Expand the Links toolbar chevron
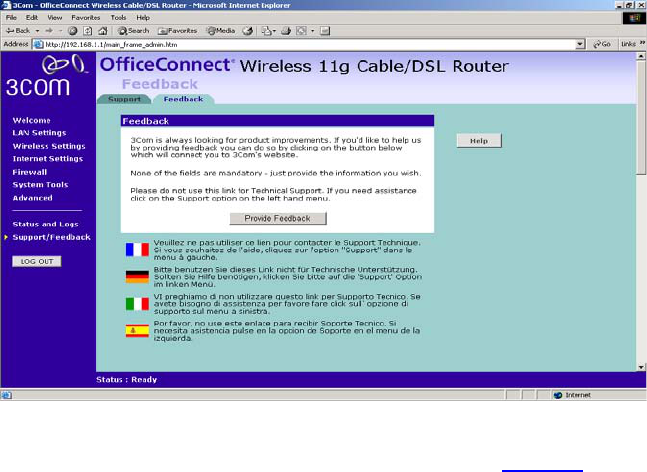 click(642, 43)
